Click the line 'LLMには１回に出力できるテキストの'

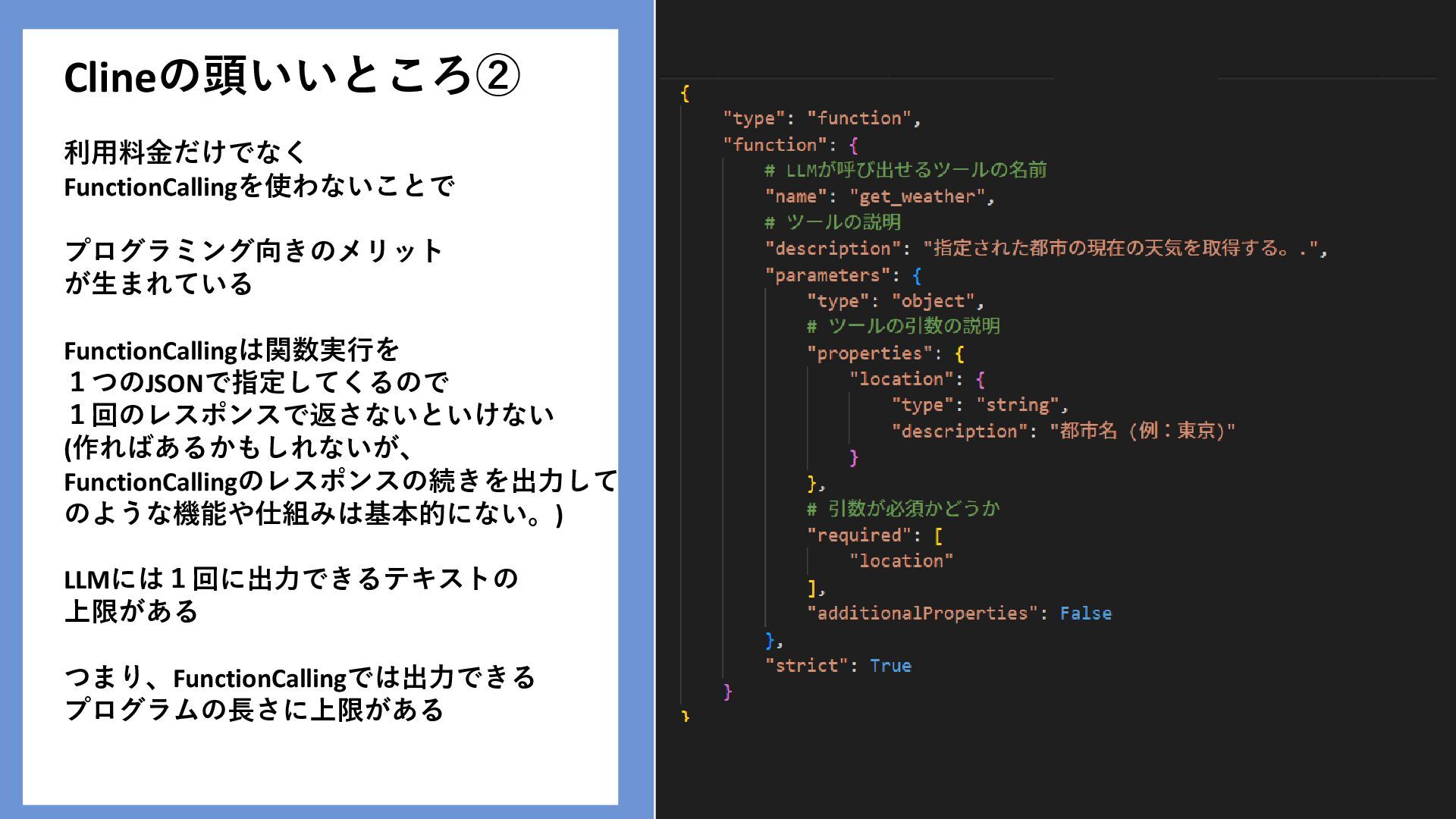[x=291, y=579]
